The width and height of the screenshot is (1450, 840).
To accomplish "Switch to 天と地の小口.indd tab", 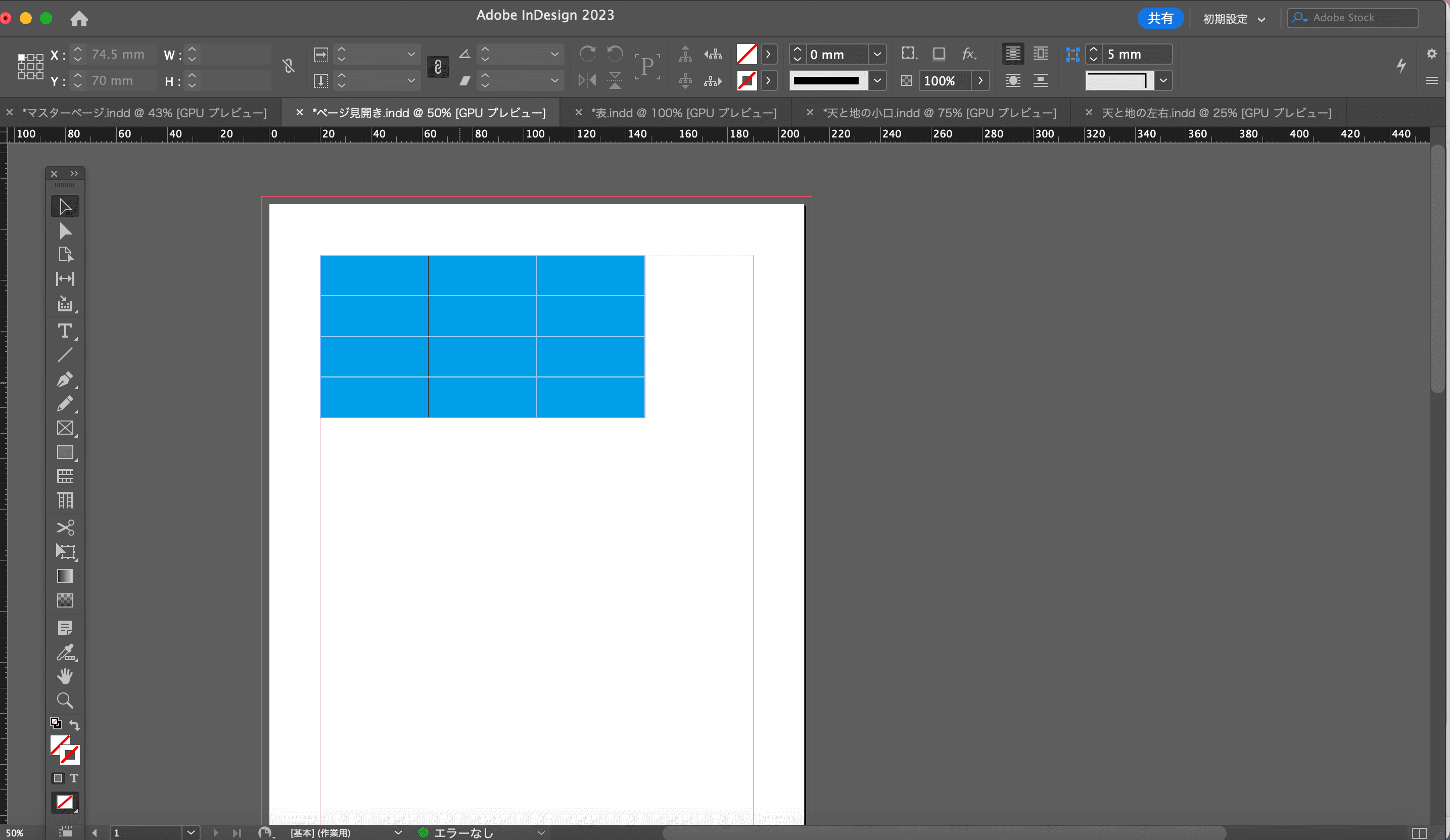I will tap(939, 113).
